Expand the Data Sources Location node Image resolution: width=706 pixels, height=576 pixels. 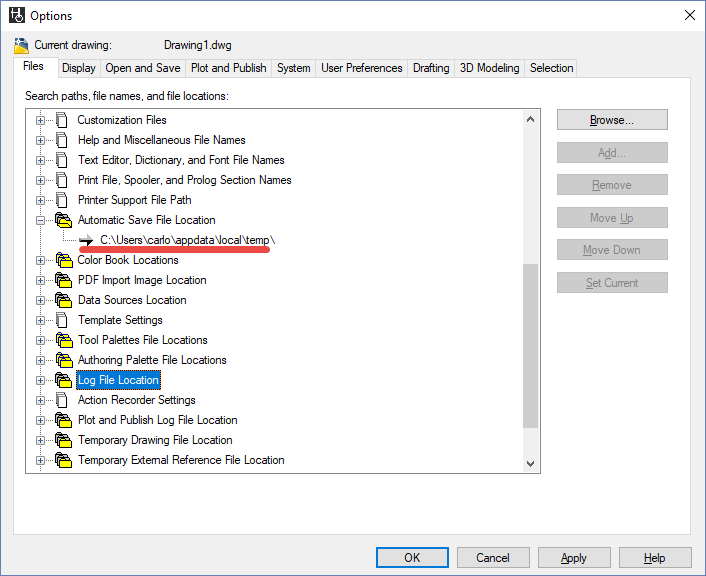[40, 300]
